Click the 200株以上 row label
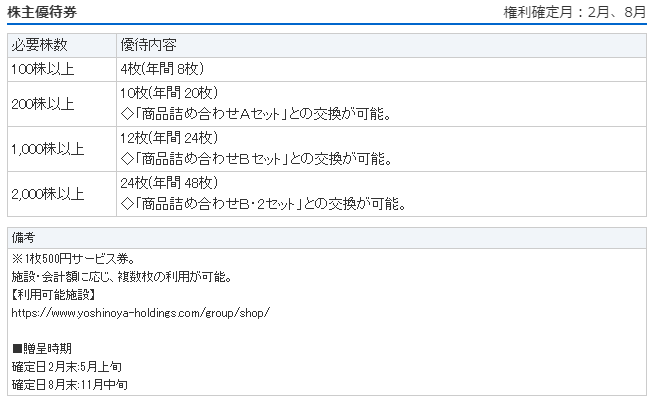The width and height of the screenshot is (657, 402). coord(42,104)
